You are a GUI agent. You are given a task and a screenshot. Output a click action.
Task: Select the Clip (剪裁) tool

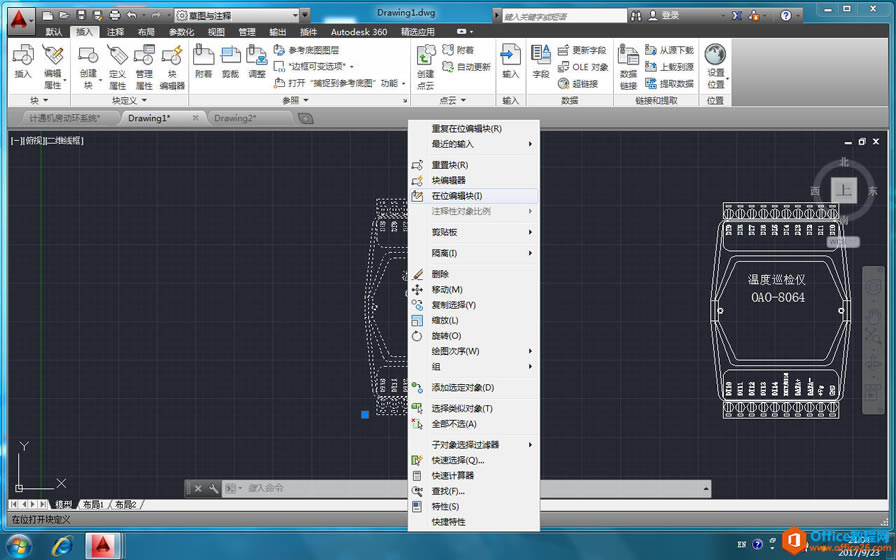(230, 62)
